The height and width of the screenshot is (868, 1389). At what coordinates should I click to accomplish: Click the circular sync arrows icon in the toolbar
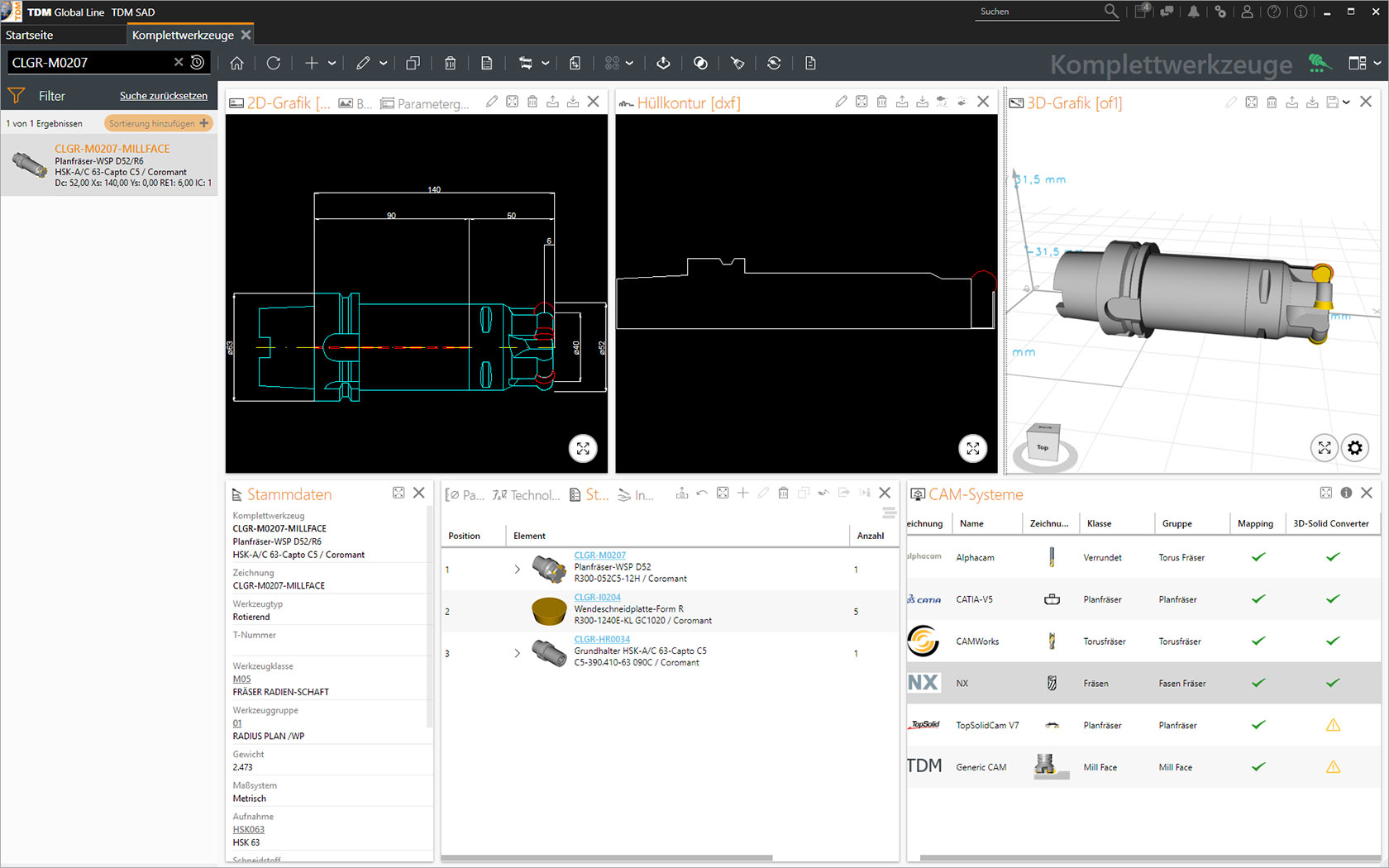pos(774,63)
